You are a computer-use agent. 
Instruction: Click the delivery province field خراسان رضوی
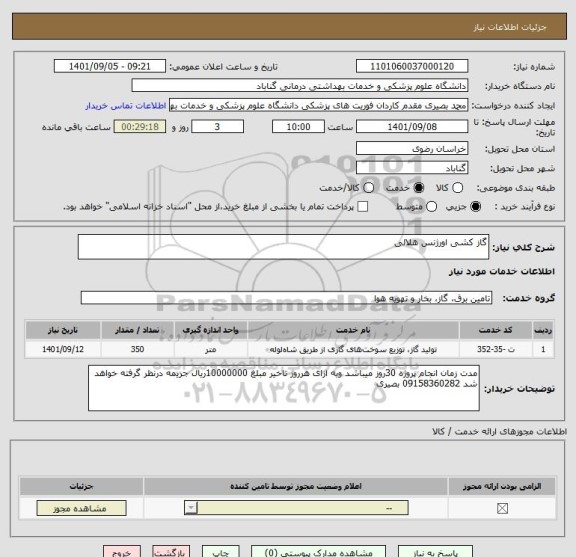412,149
